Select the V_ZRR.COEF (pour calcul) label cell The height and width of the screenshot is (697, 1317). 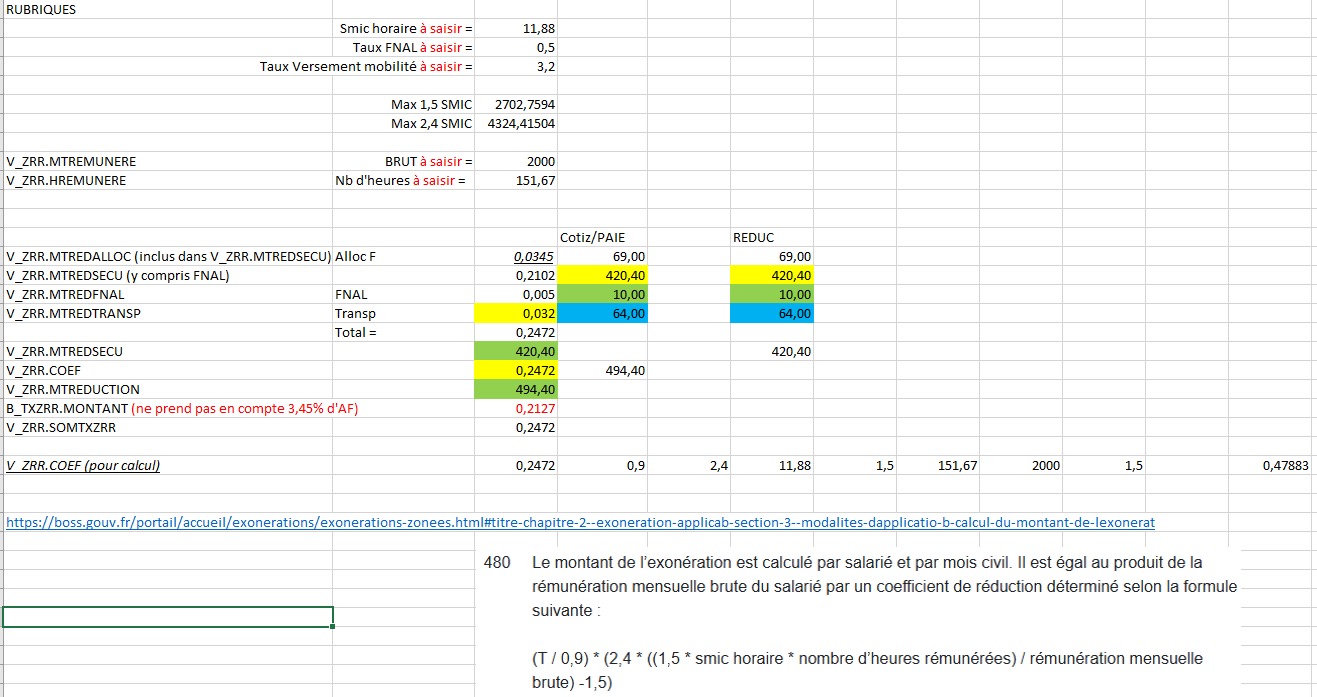coord(83,466)
